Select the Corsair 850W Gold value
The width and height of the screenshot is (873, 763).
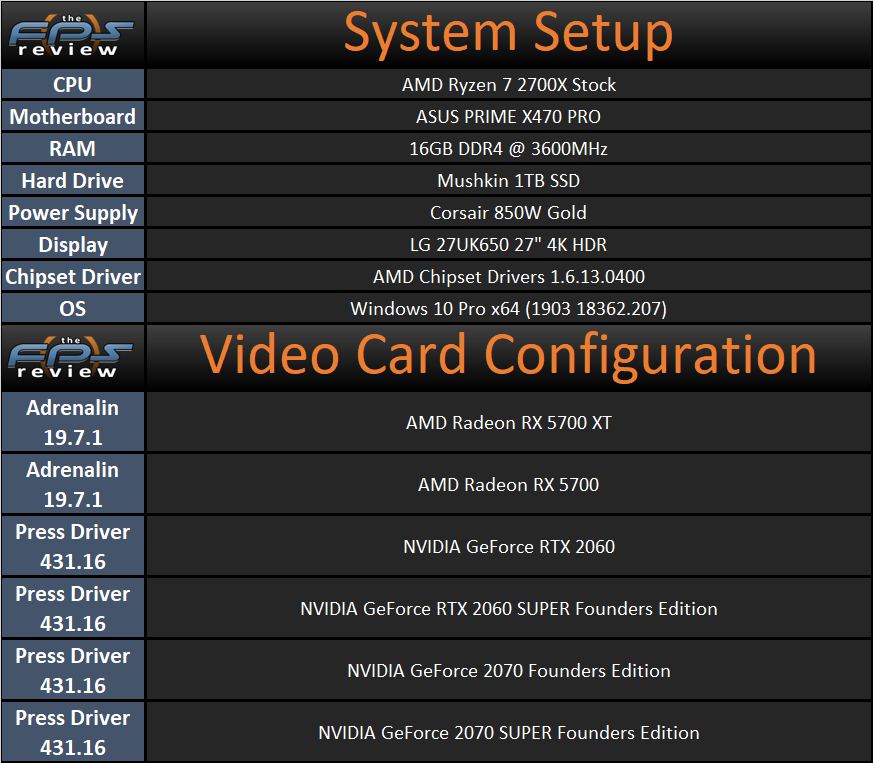(x=509, y=213)
